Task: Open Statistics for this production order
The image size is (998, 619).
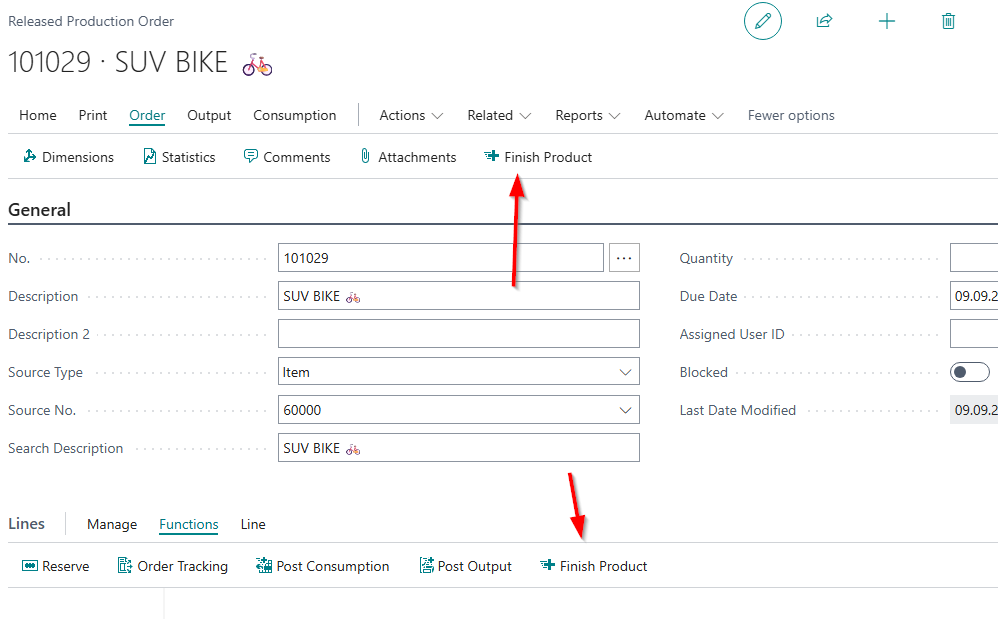Action: point(179,157)
